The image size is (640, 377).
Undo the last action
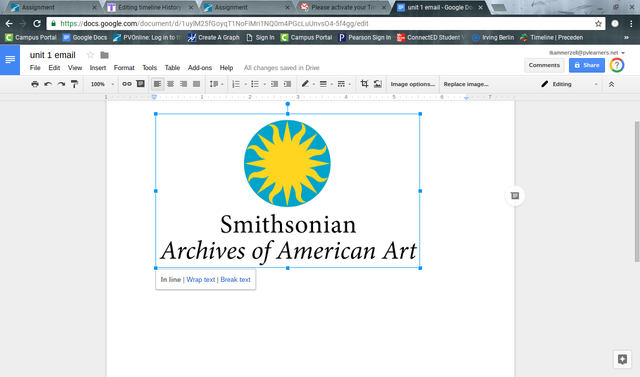48,84
